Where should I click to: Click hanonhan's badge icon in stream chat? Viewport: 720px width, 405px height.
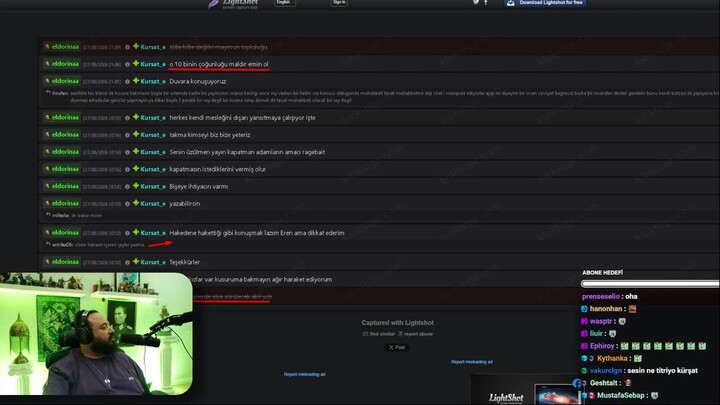584,309
